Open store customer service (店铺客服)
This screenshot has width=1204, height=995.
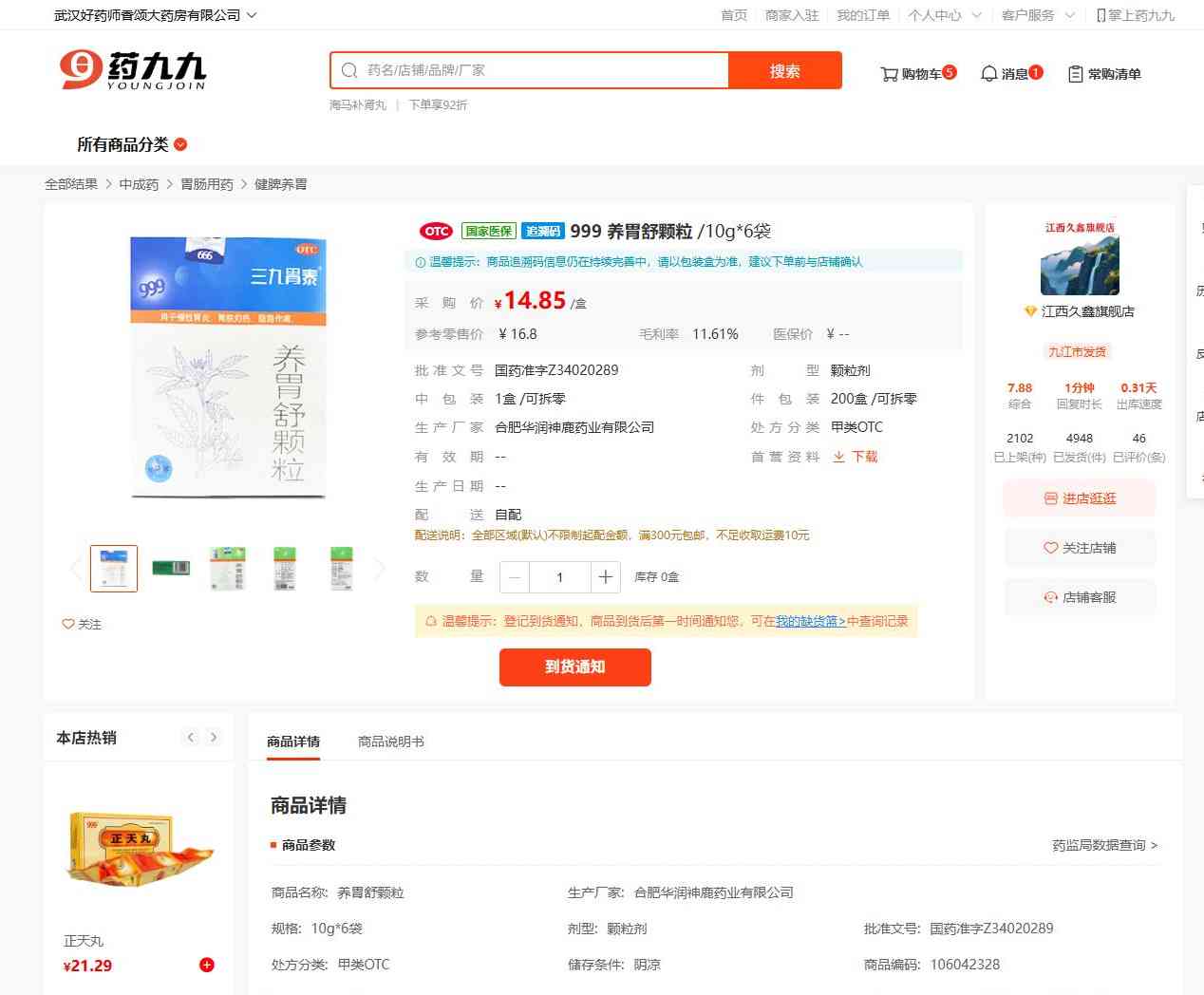coord(1080,597)
